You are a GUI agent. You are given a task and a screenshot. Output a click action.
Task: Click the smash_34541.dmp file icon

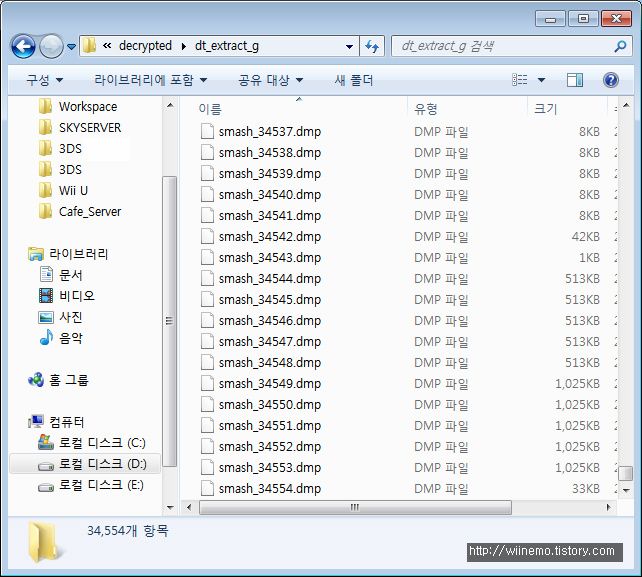(207, 215)
